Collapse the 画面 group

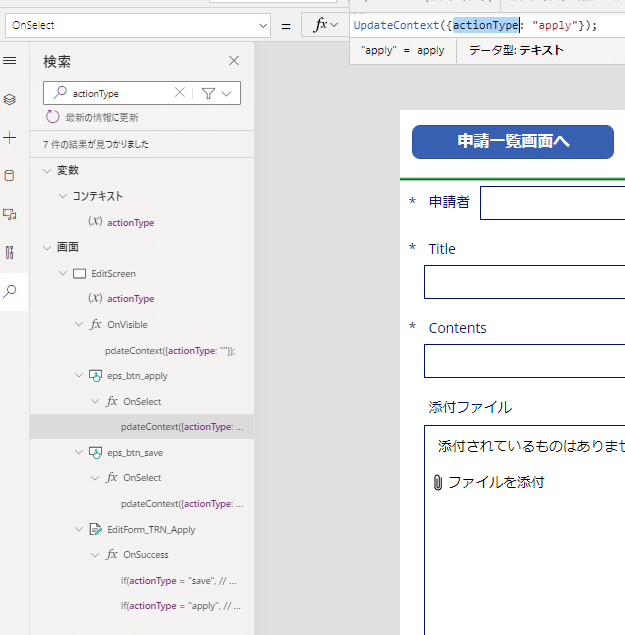47,248
